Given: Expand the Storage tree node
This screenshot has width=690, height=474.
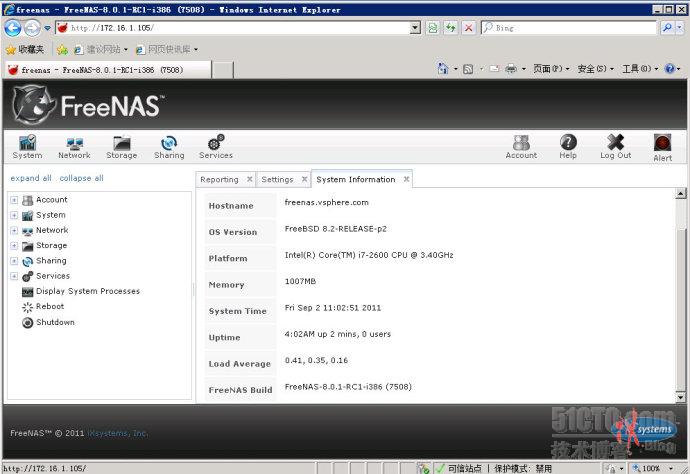Looking at the screenshot, I should [x=14, y=246].
